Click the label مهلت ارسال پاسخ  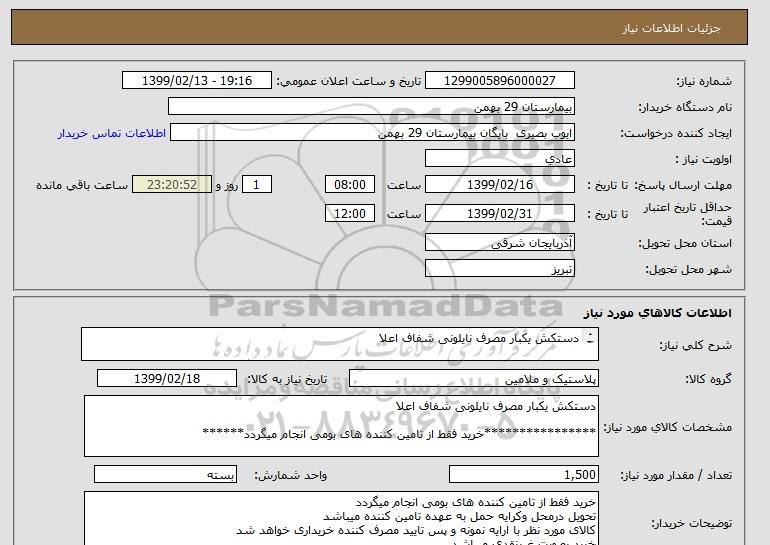point(683,185)
